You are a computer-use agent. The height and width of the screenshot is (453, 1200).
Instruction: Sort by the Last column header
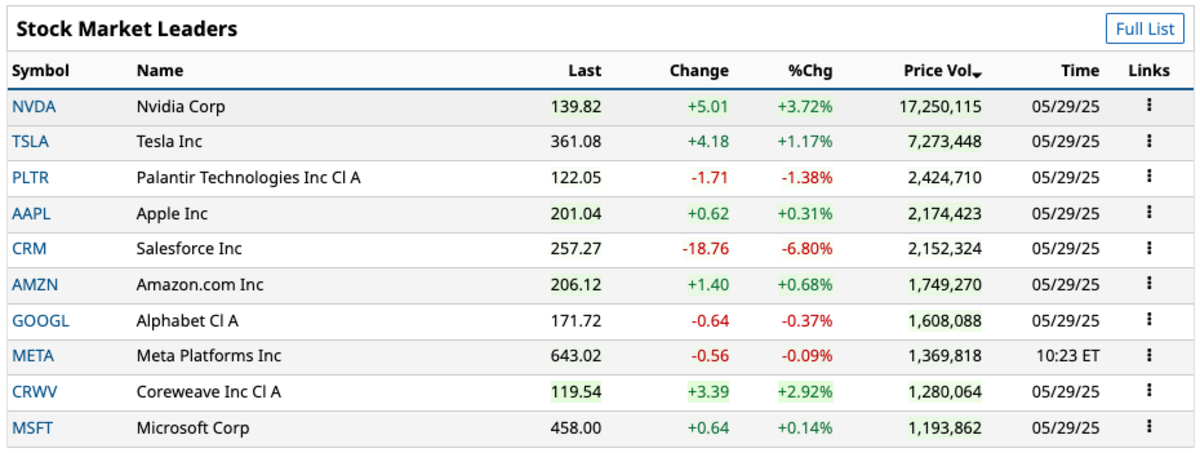(x=584, y=71)
